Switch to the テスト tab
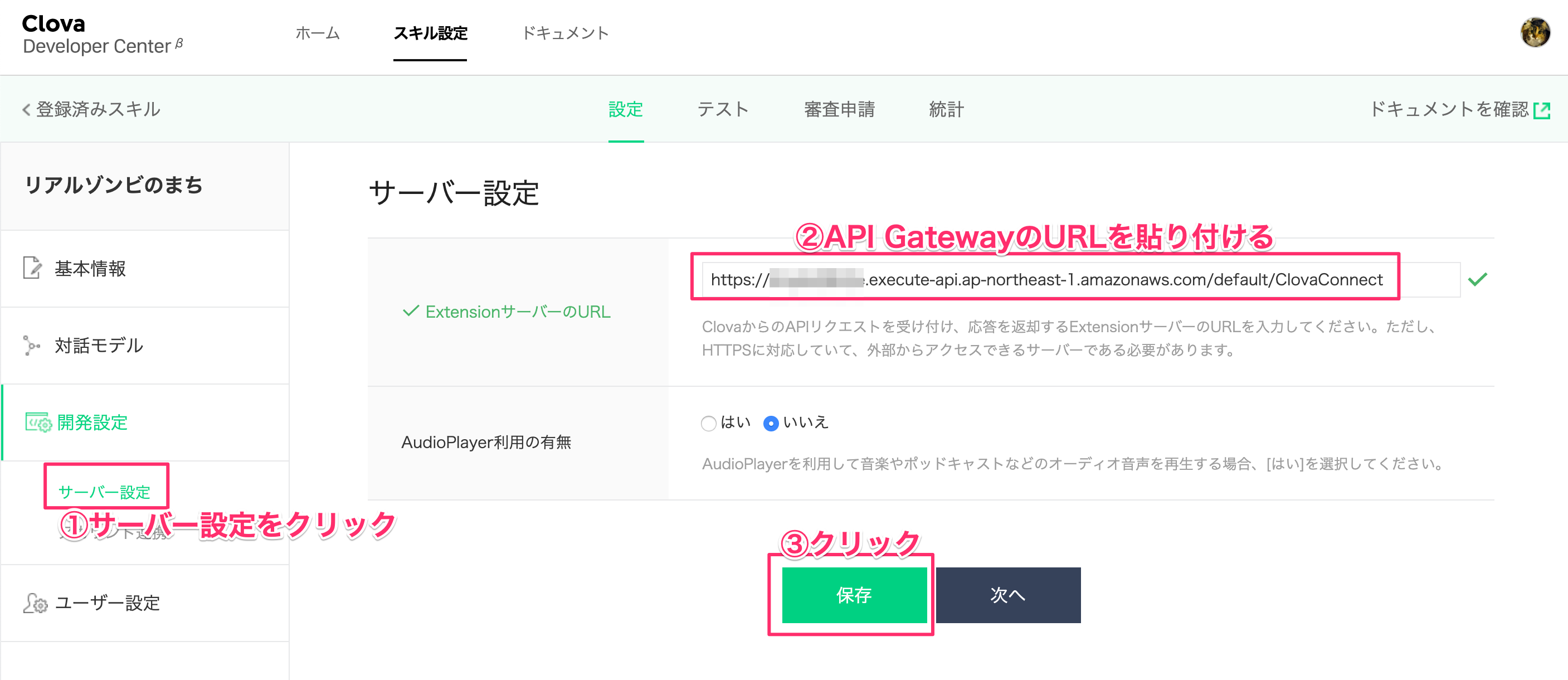Image resolution: width=1568 pixels, height=680 pixels. point(723,110)
